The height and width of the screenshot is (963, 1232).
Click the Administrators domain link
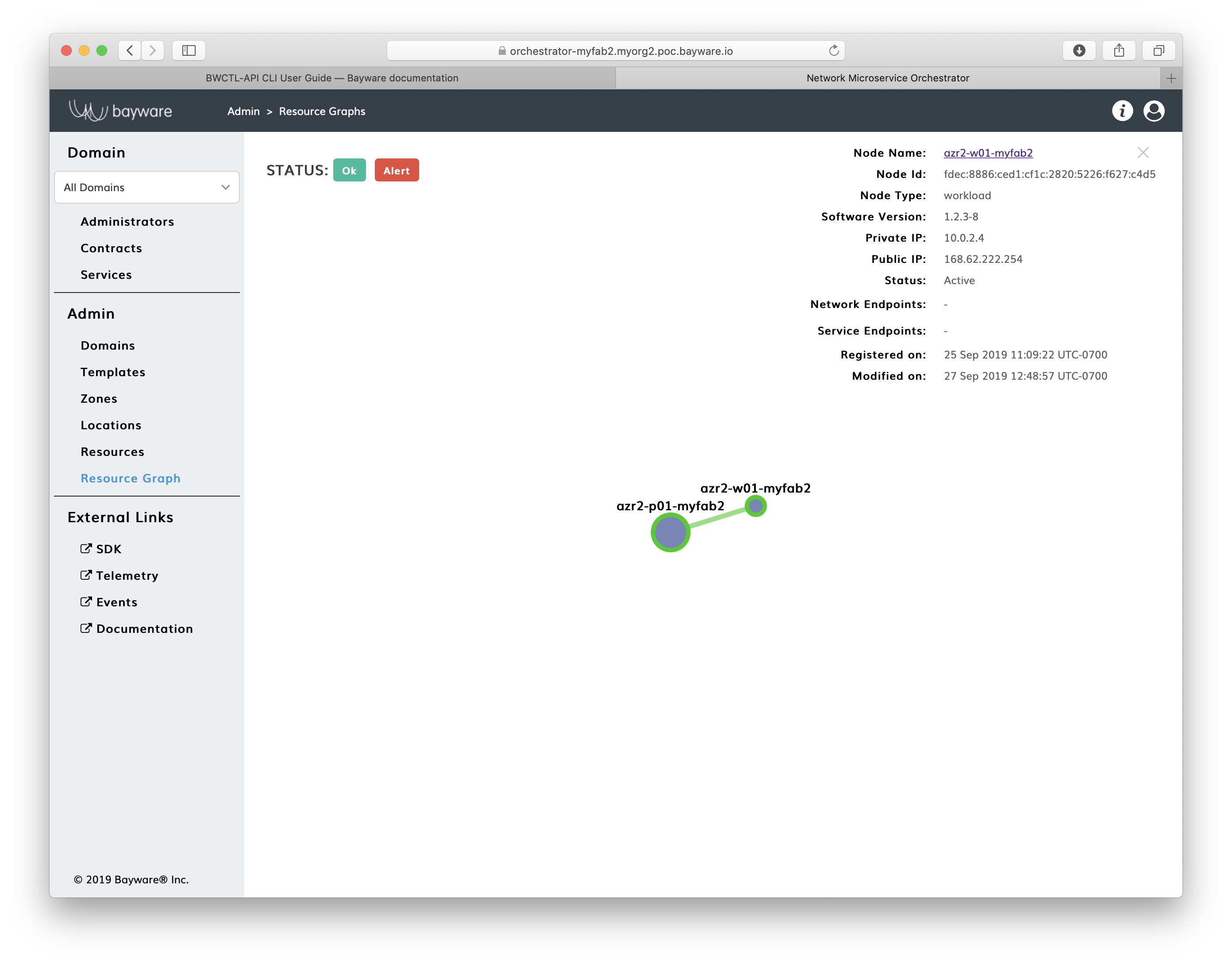click(127, 221)
